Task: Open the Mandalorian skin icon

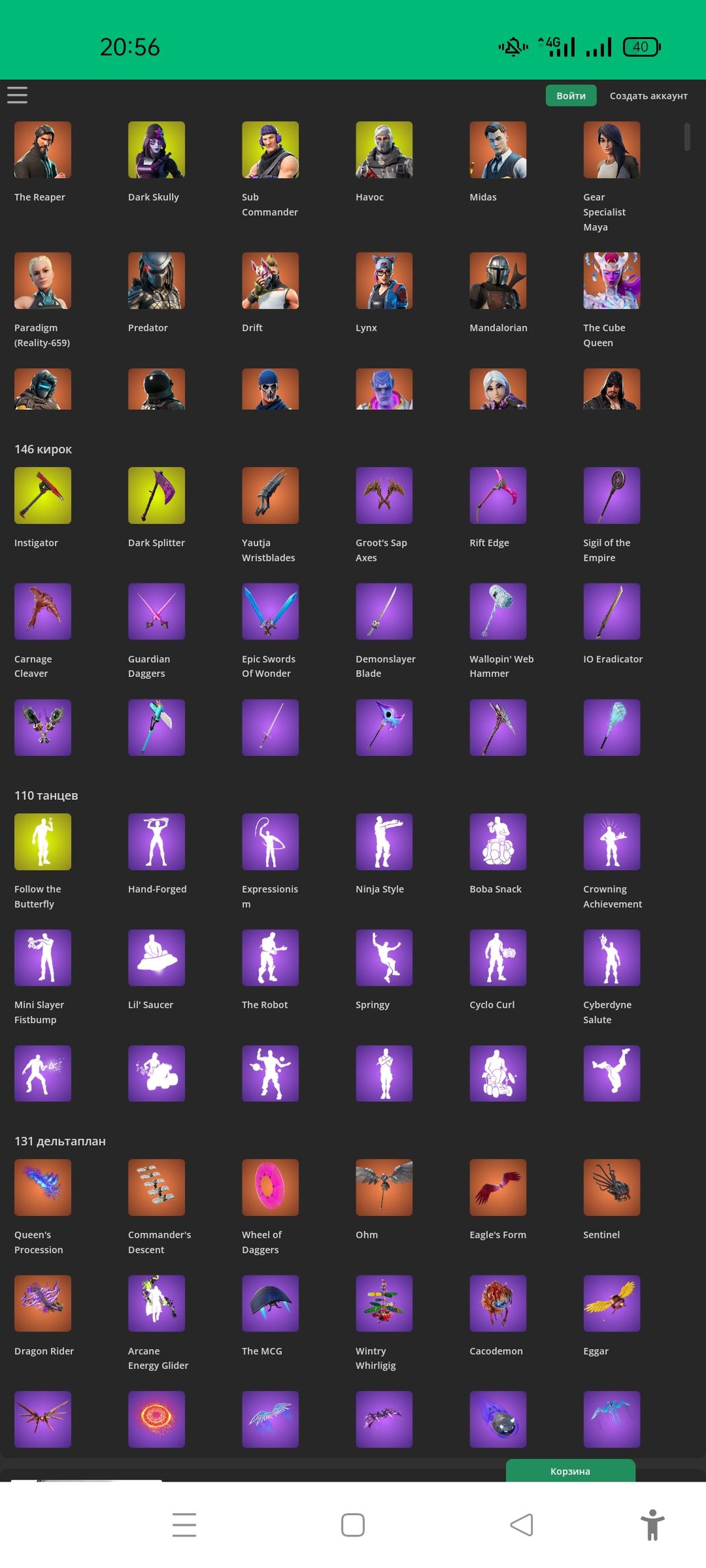Action: click(498, 280)
